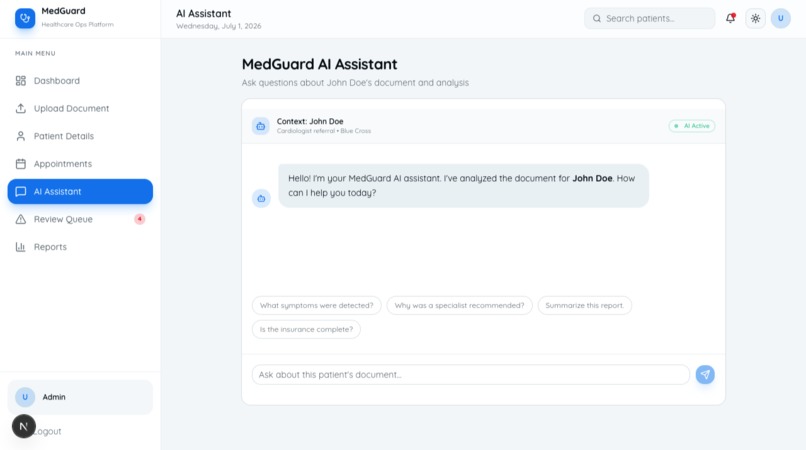Click the "Context: John Doe" label
This screenshot has width=806, height=450.
tap(310, 121)
